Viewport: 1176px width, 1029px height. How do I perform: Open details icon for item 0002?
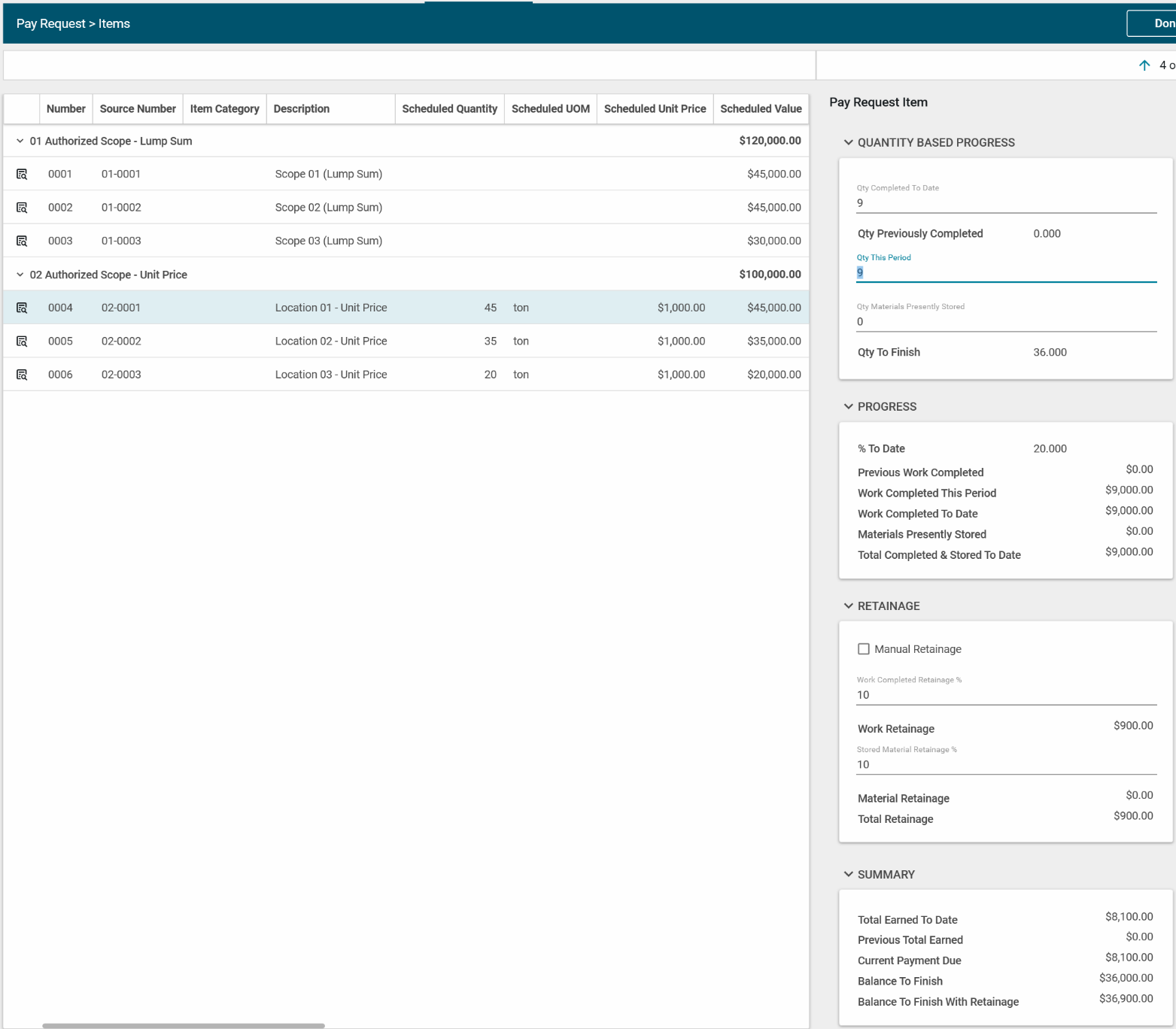point(22,208)
